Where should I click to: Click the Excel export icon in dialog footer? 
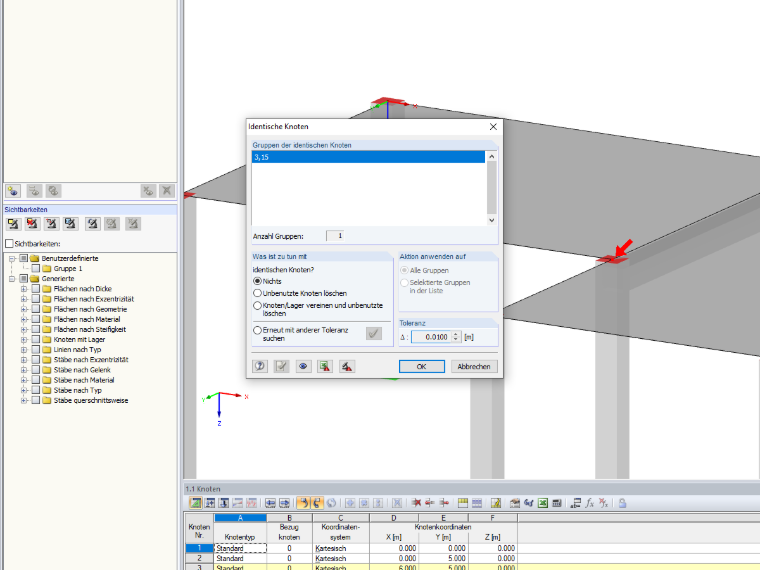325,366
